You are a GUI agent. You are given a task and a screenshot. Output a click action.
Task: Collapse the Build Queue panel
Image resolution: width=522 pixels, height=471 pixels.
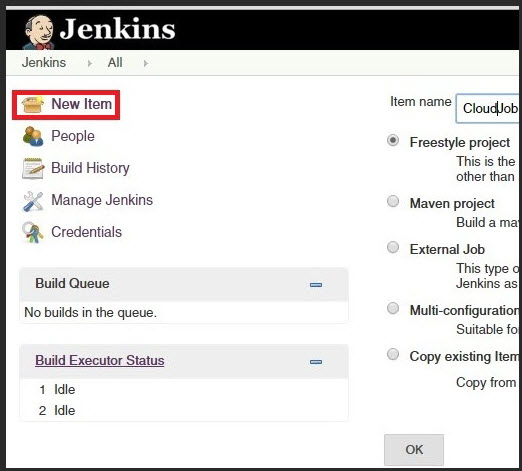316,285
